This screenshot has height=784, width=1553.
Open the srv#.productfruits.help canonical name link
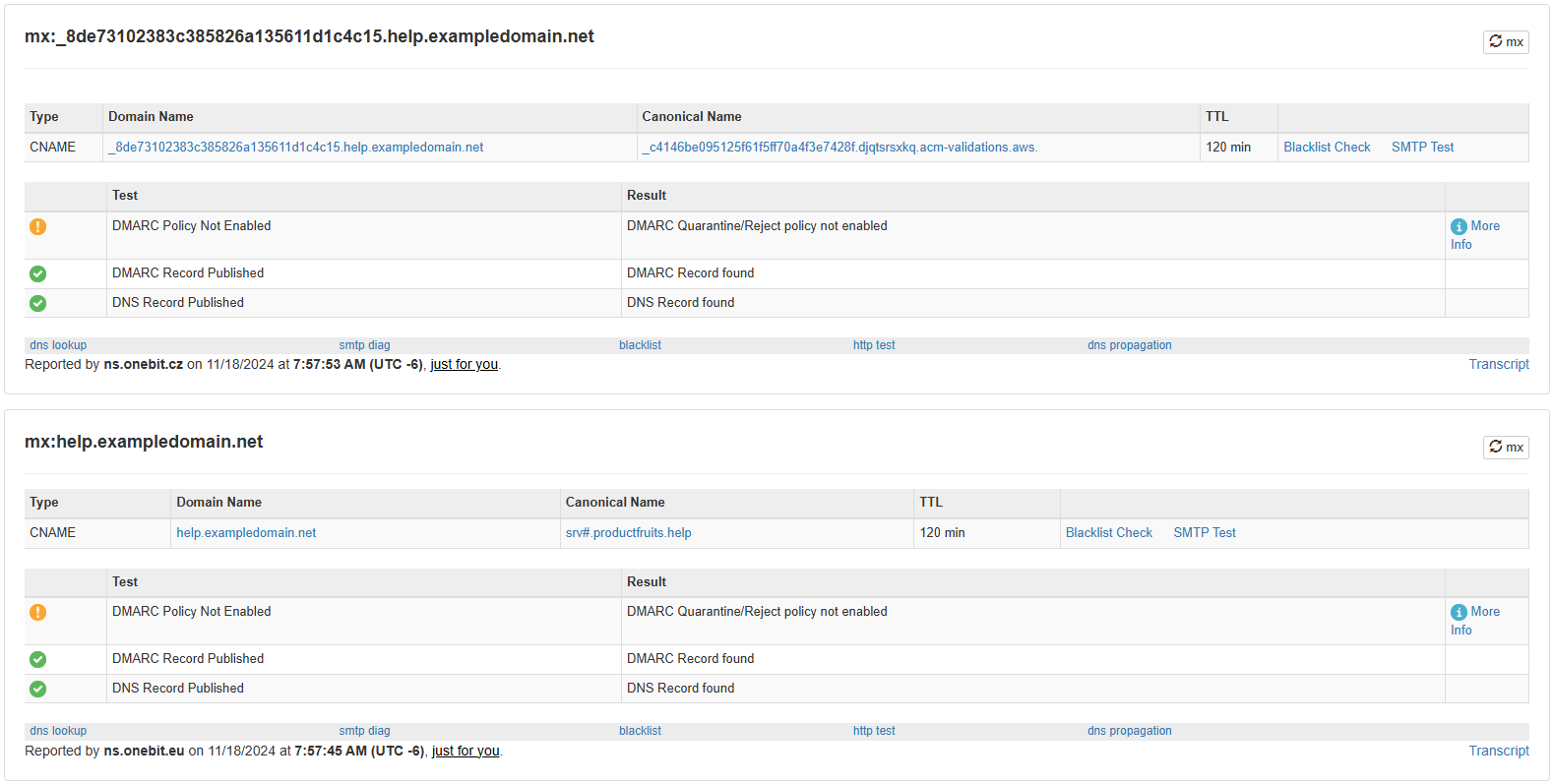click(x=628, y=532)
